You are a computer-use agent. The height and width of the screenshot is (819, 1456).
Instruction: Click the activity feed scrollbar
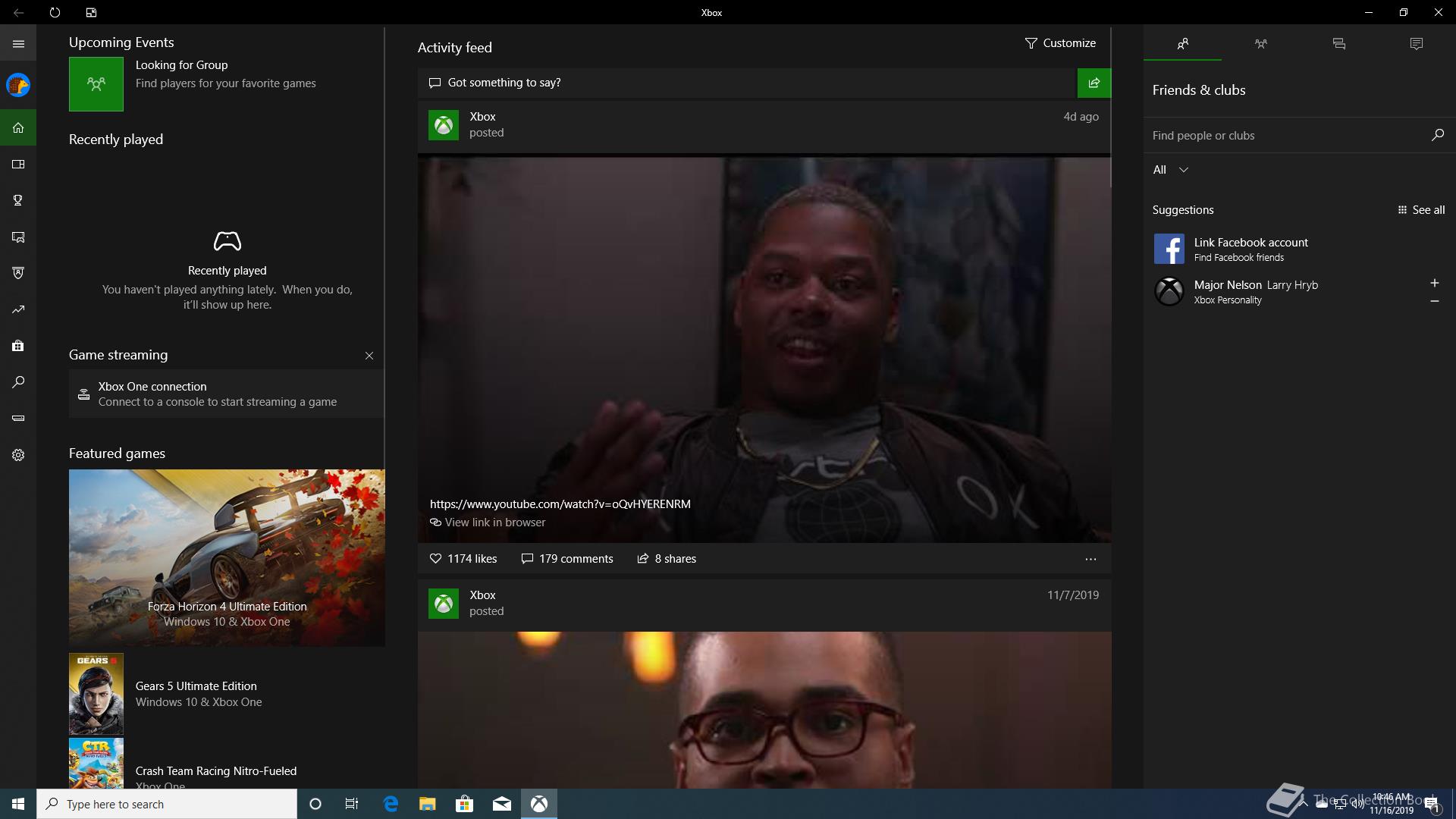(1111, 108)
